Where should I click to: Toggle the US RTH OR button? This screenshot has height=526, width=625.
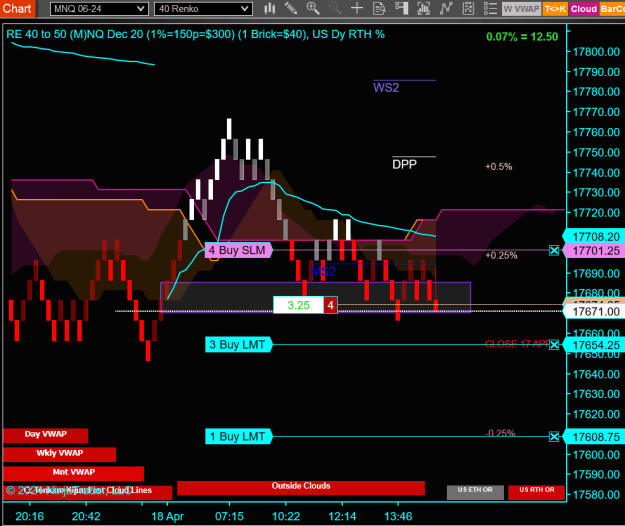pyautogui.click(x=537, y=492)
